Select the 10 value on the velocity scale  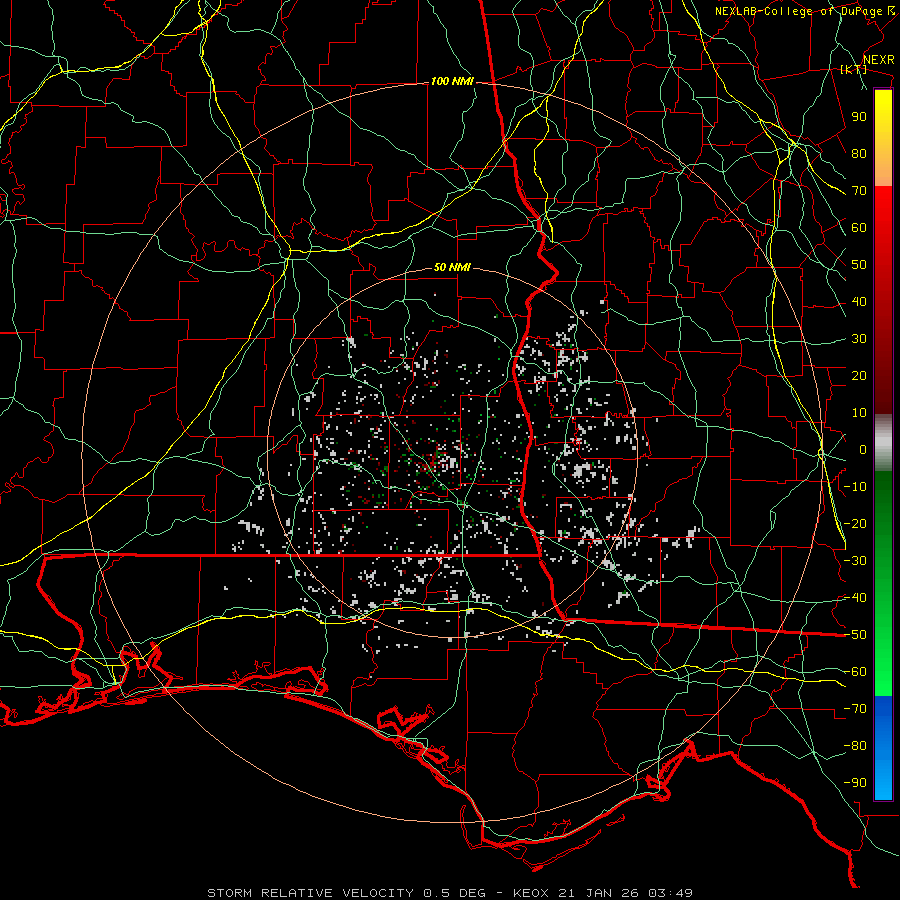tap(859, 413)
